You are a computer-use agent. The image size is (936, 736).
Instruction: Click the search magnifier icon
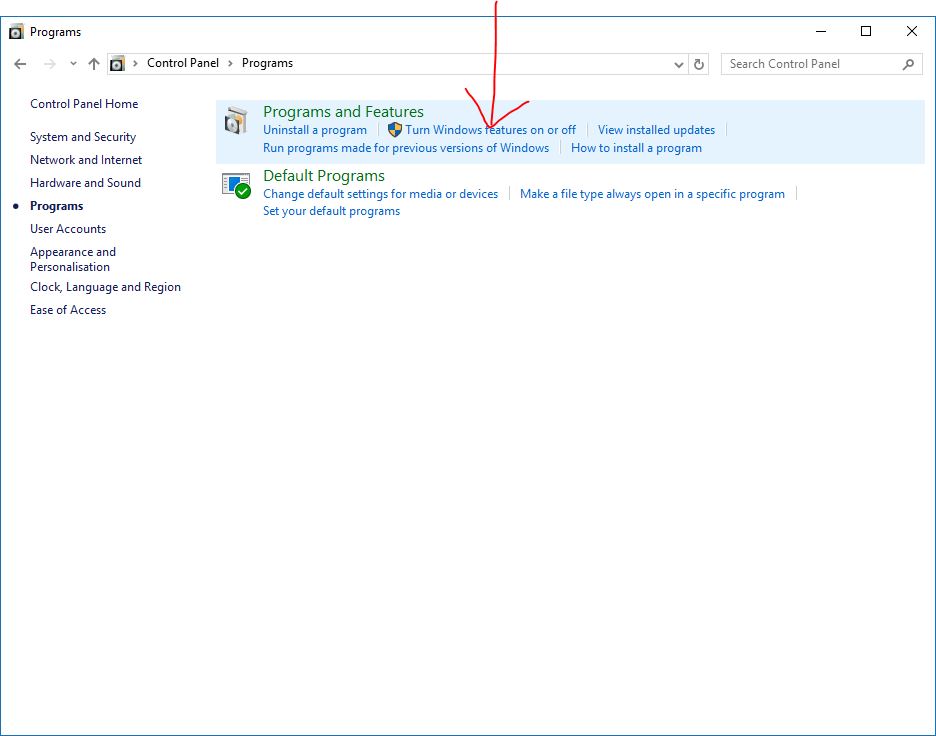[907, 63]
